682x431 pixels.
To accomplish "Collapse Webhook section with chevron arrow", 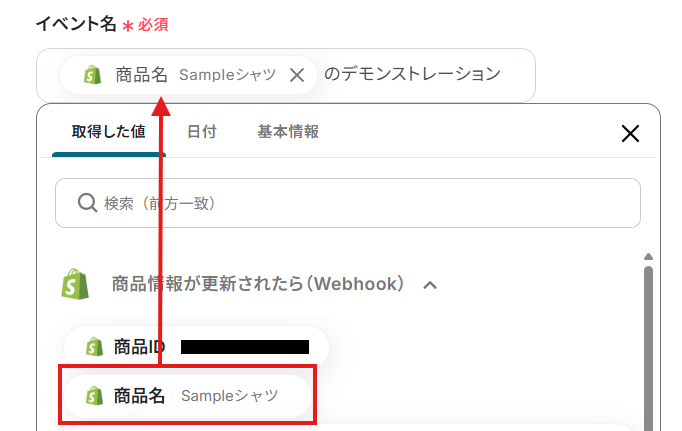I will pos(430,285).
